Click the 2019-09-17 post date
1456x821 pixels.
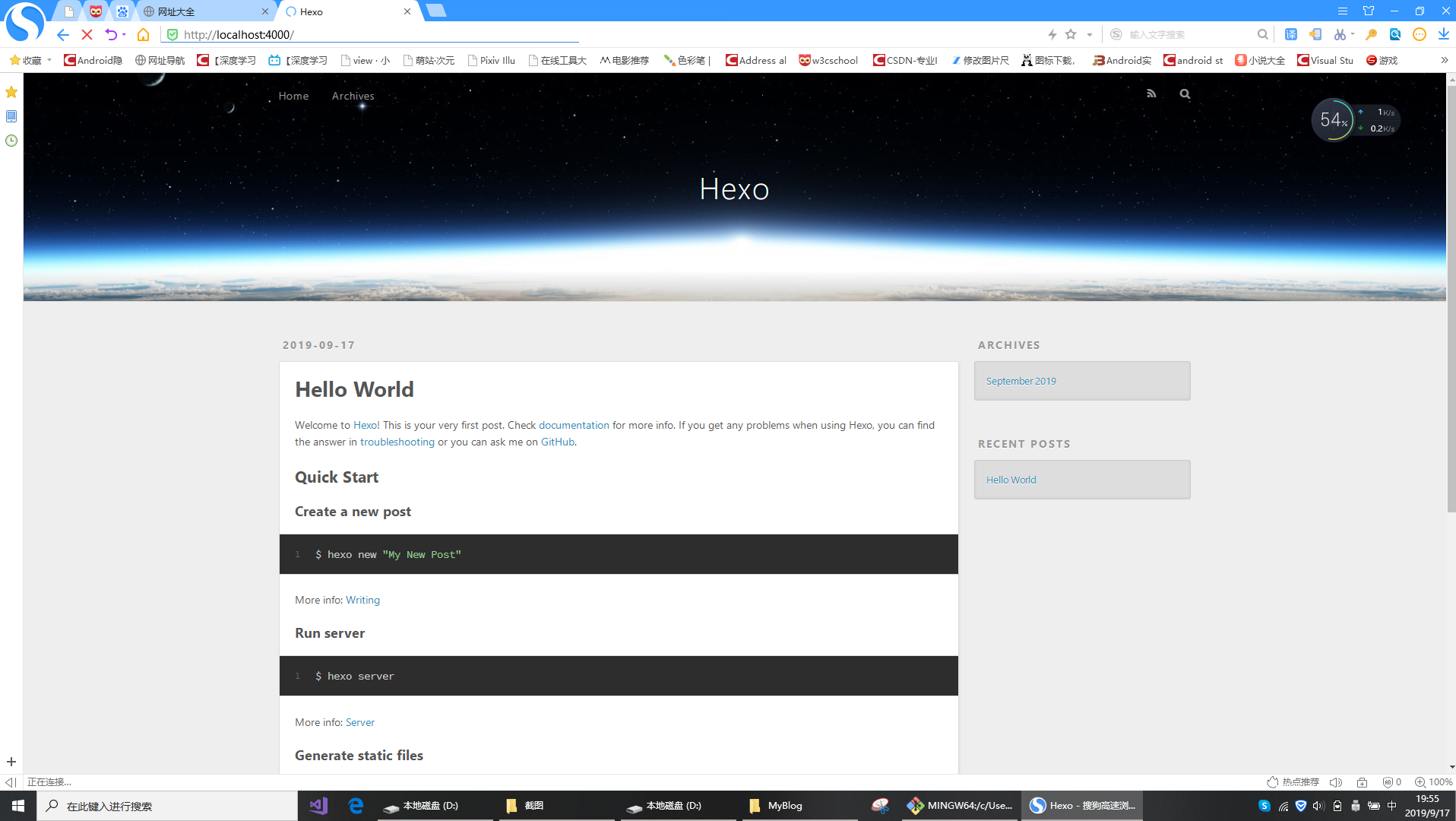click(318, 345)
